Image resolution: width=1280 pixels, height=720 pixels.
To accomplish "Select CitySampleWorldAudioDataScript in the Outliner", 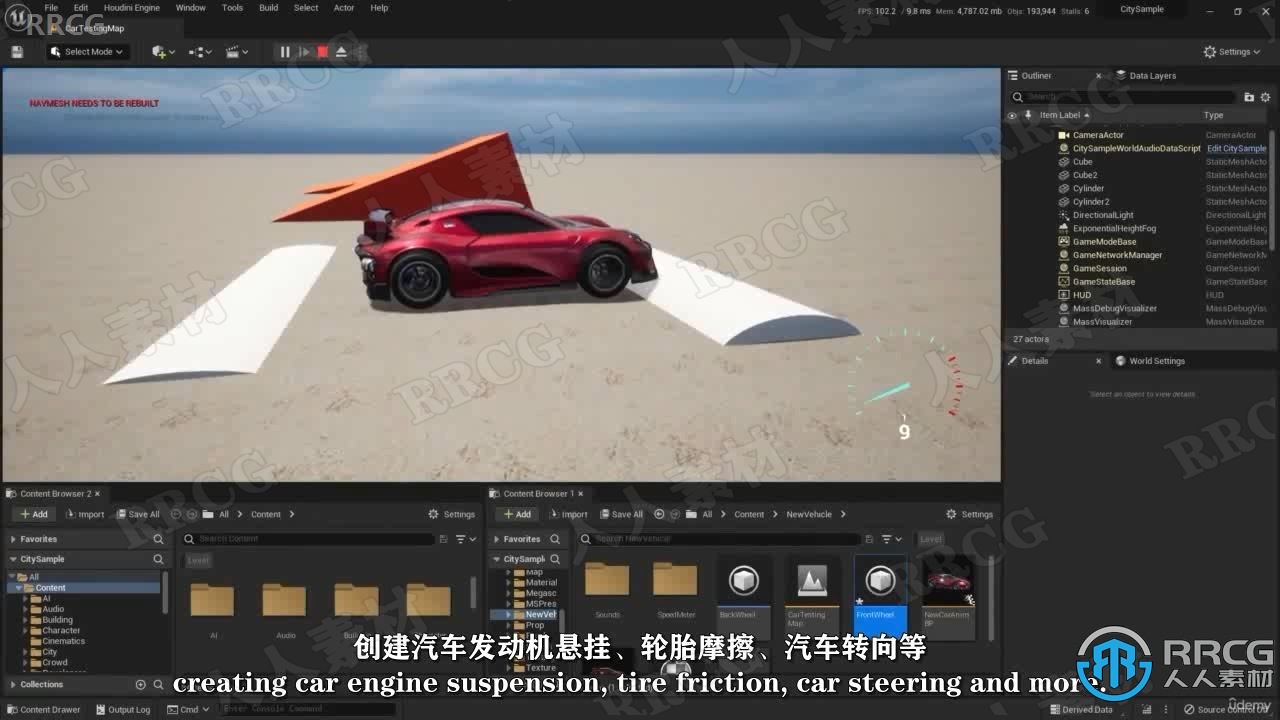I will point(1136,148).
